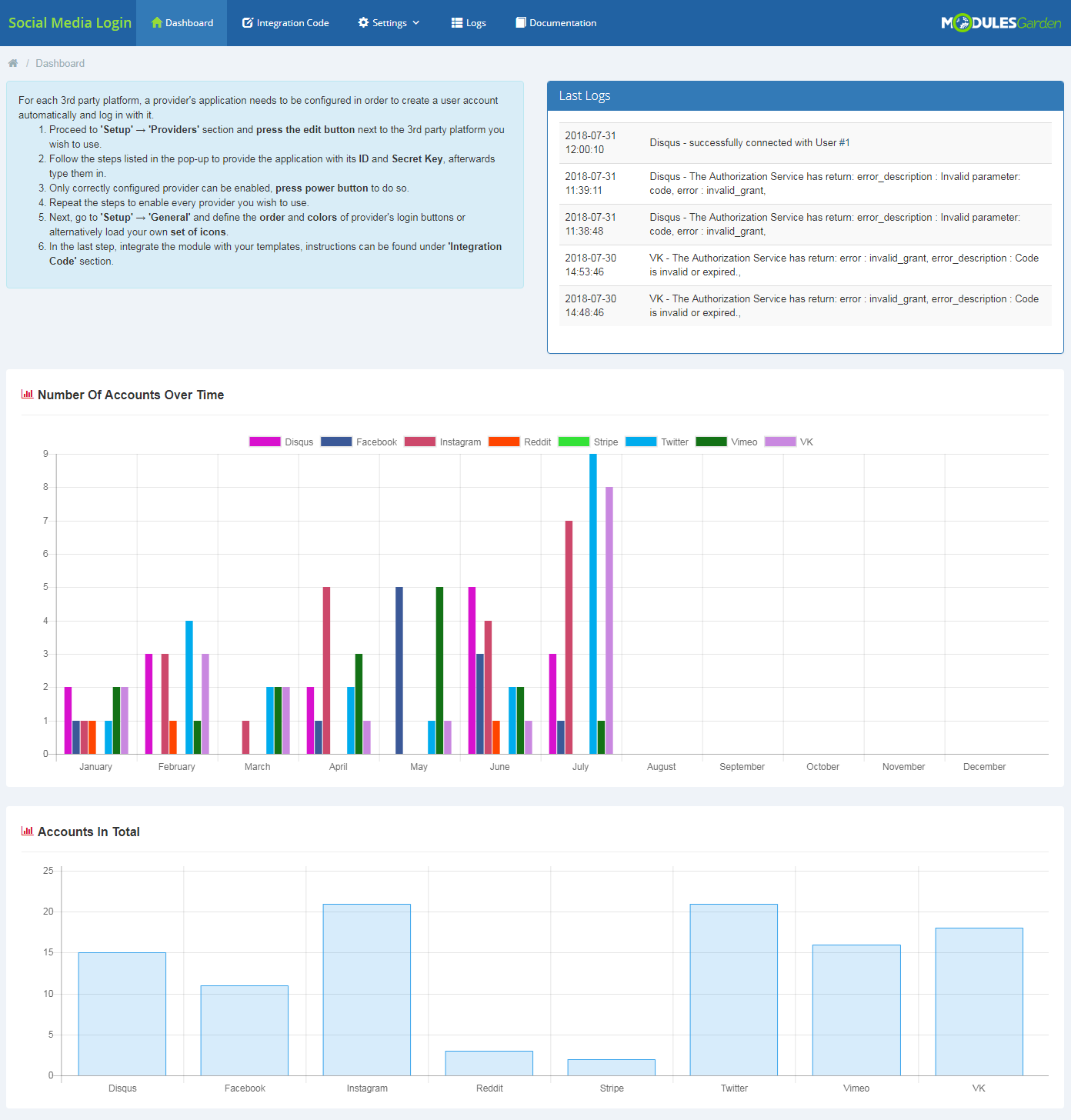Click the Reddit bar in Accounts In Total
Image resolution: width=1071 pixels, height=1120 pixels.
pyautogui.click(x=489, y=1063)
